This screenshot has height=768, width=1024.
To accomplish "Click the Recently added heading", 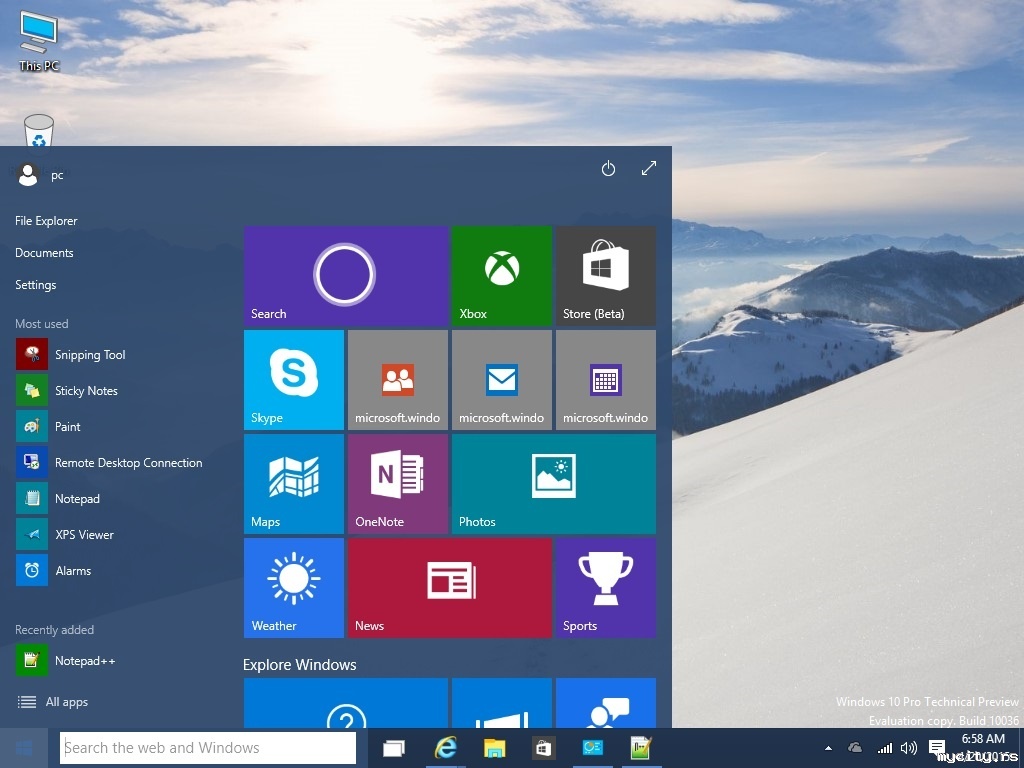I will coord(54,630).
